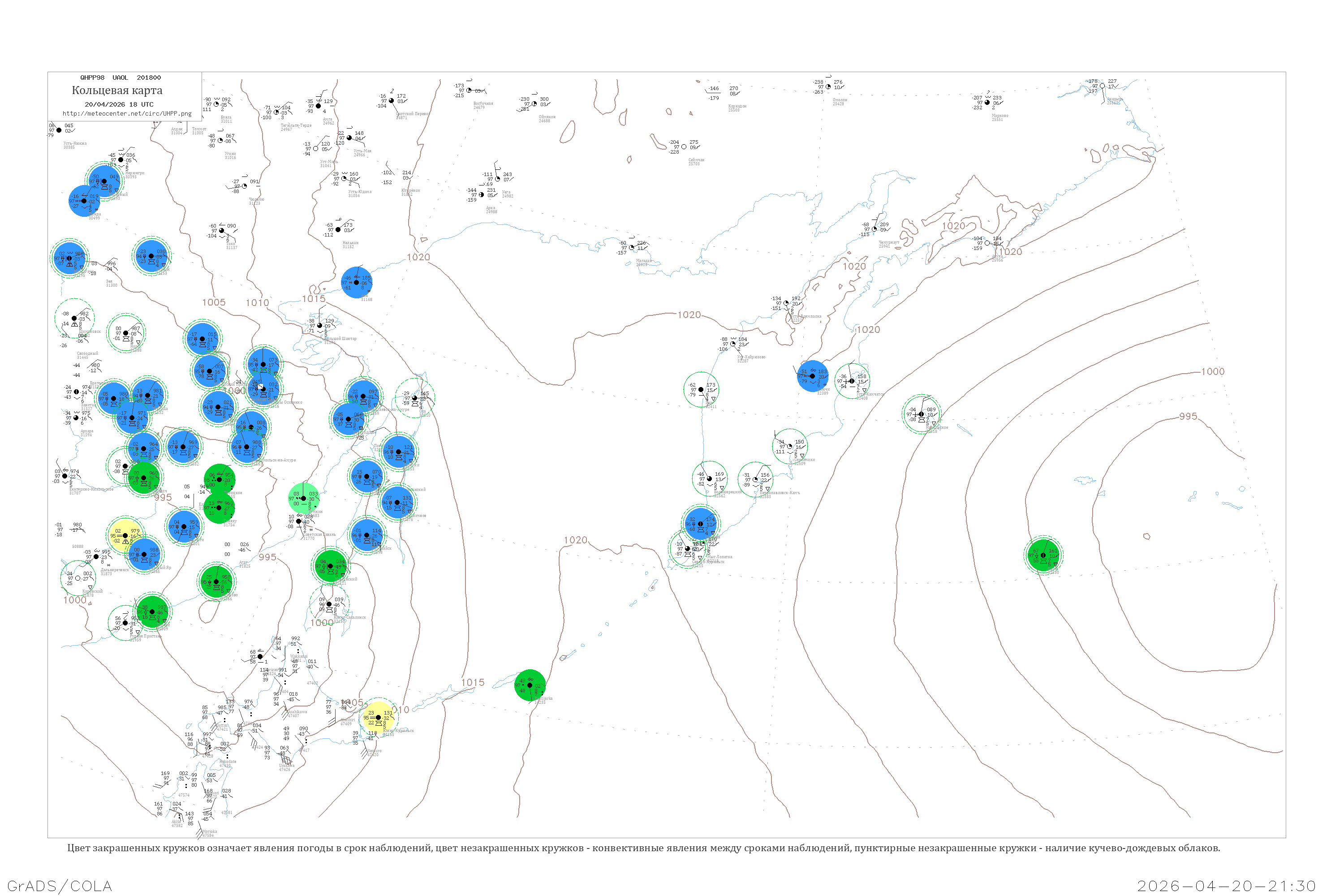Select the Охотский Перевоз 24871 station plot
The width and height of the screenshot is (1344, 896).
click(x=392, y=100)
